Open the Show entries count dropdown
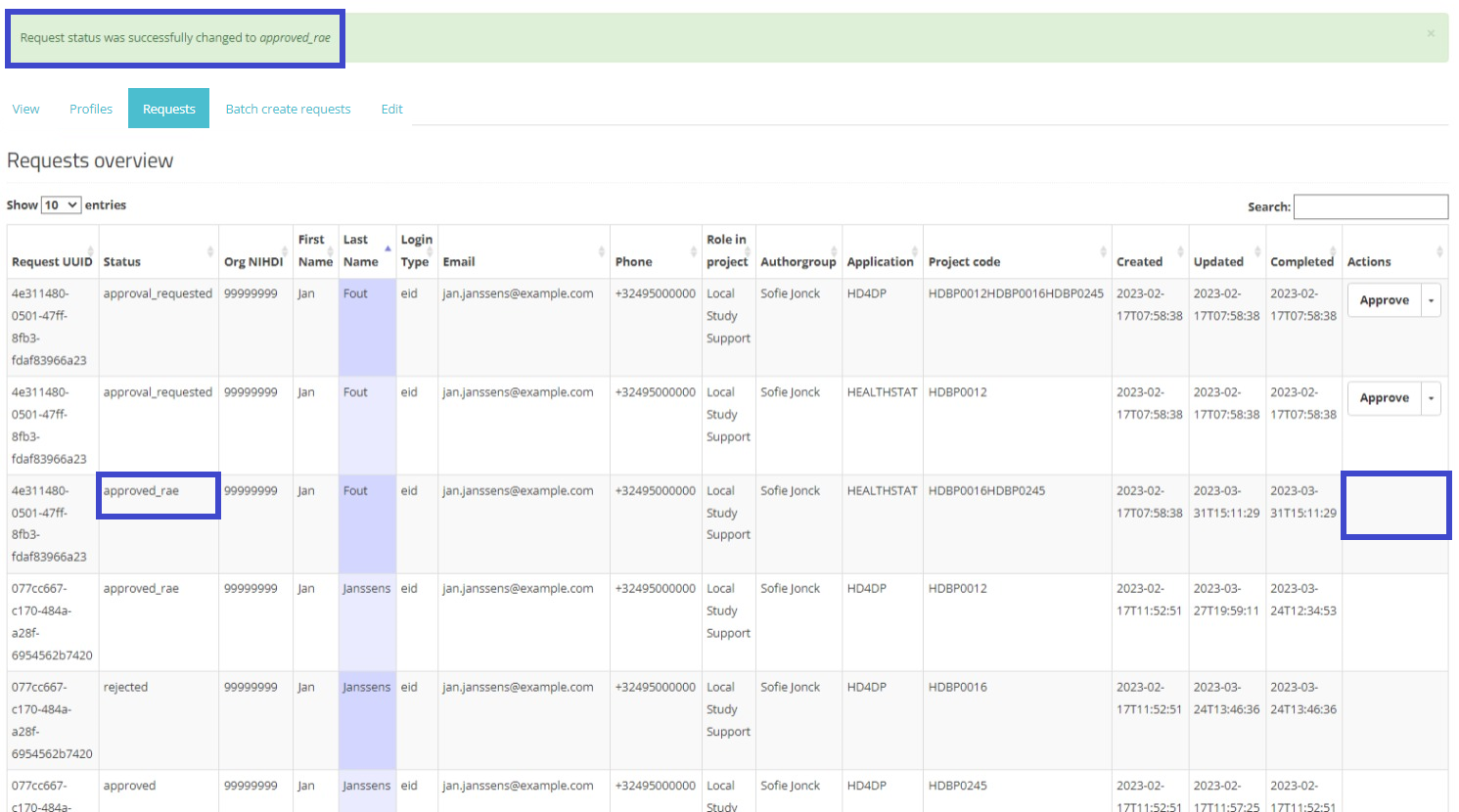The height and width of the screenshot is (812, 1459). 61,205
